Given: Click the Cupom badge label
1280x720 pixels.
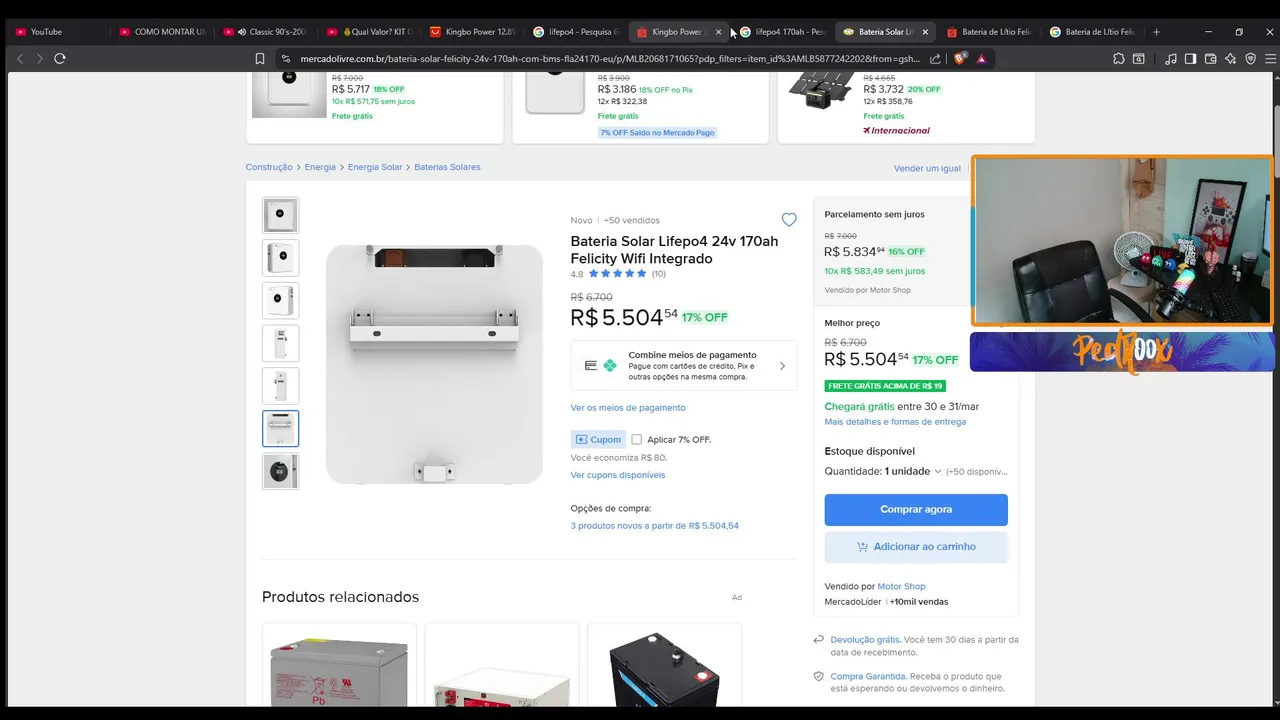Looking at the screenshot, I should [x=598, y=440].
